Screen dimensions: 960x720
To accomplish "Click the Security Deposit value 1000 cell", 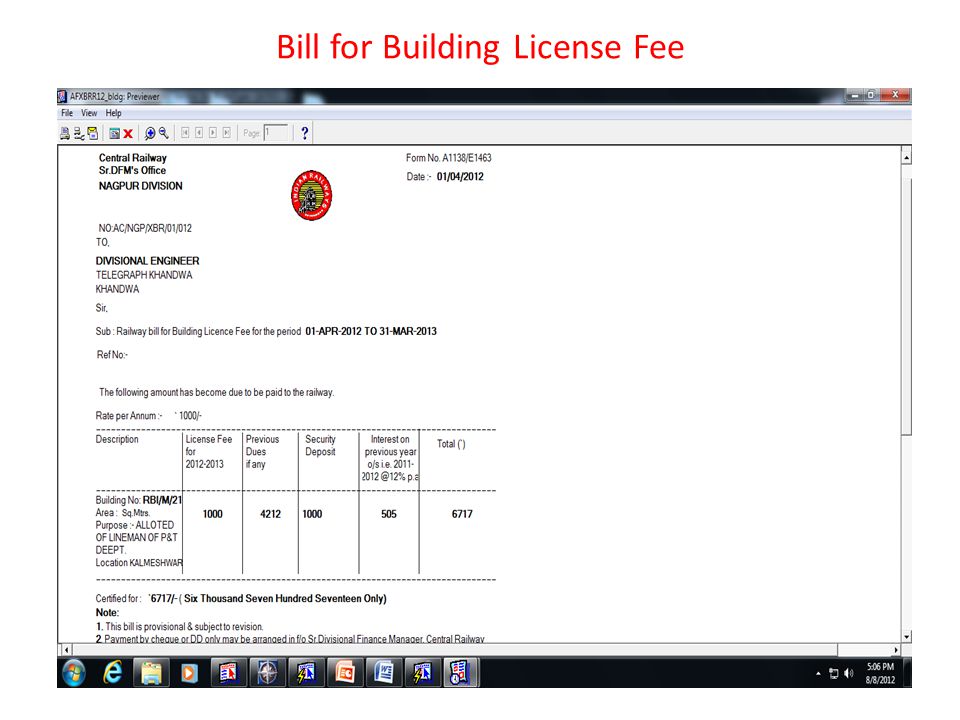I will point(312,514).
